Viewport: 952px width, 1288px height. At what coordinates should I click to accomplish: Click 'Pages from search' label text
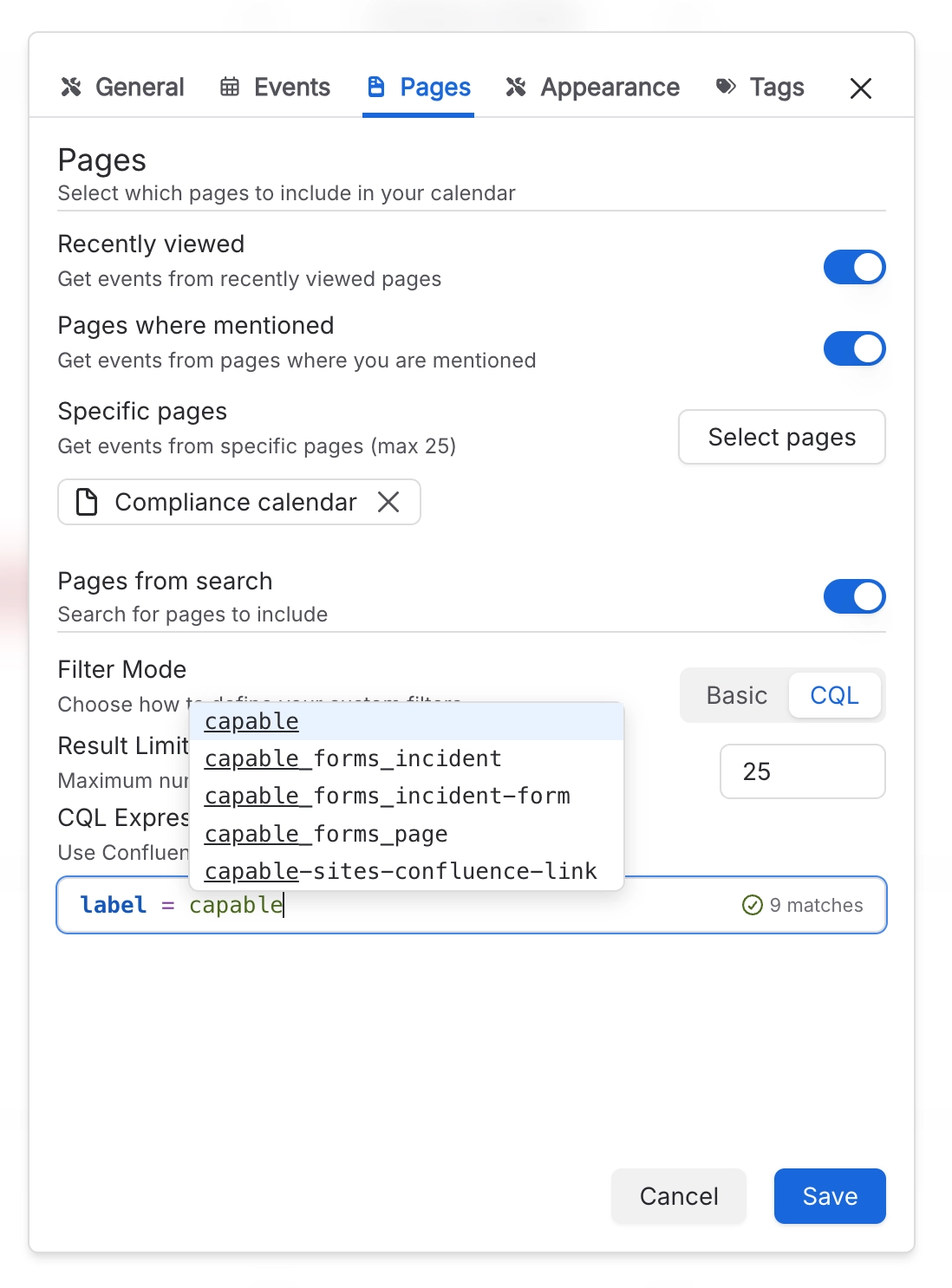165,581
